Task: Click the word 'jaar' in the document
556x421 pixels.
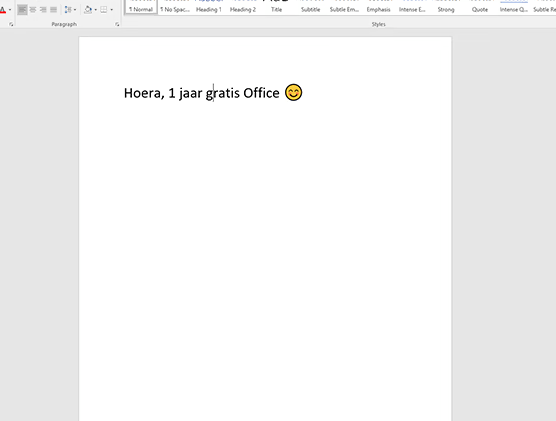Action: pyautogui.click(x=190, y=94)
